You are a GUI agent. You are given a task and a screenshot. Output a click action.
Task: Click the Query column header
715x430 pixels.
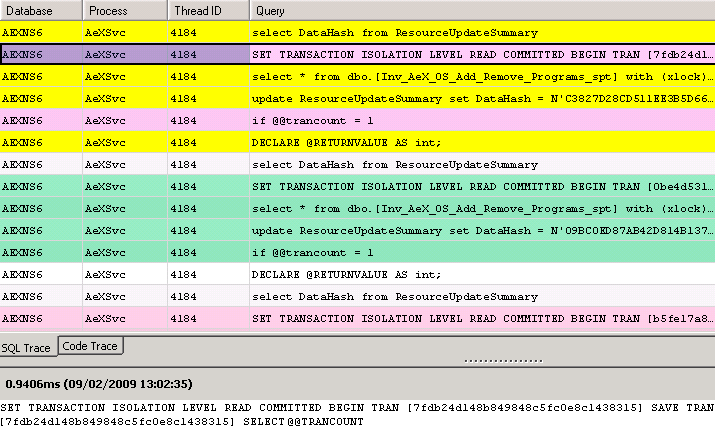click(480, 10)
